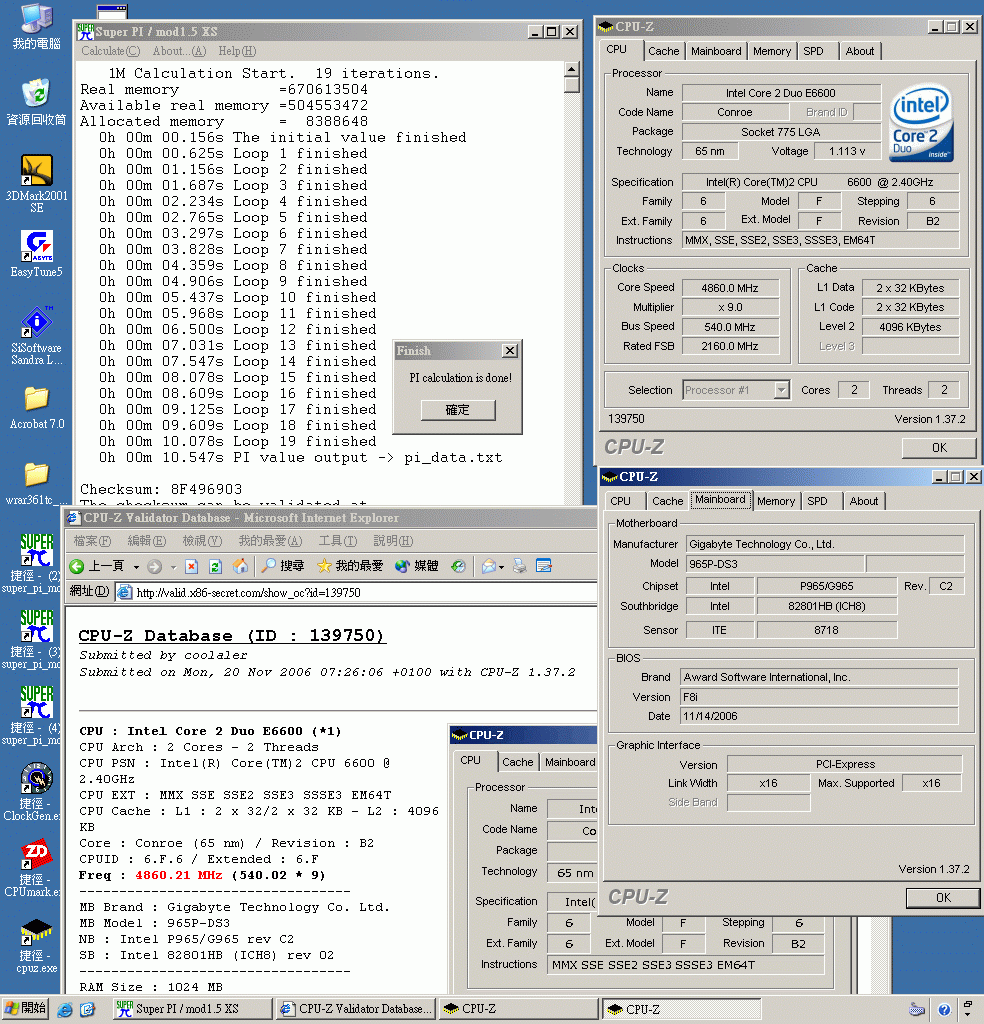This screenshot has width=984, height=1024.
Task: Open 我的最愛(A) menu in Internet Explorer
Action: 270,541
